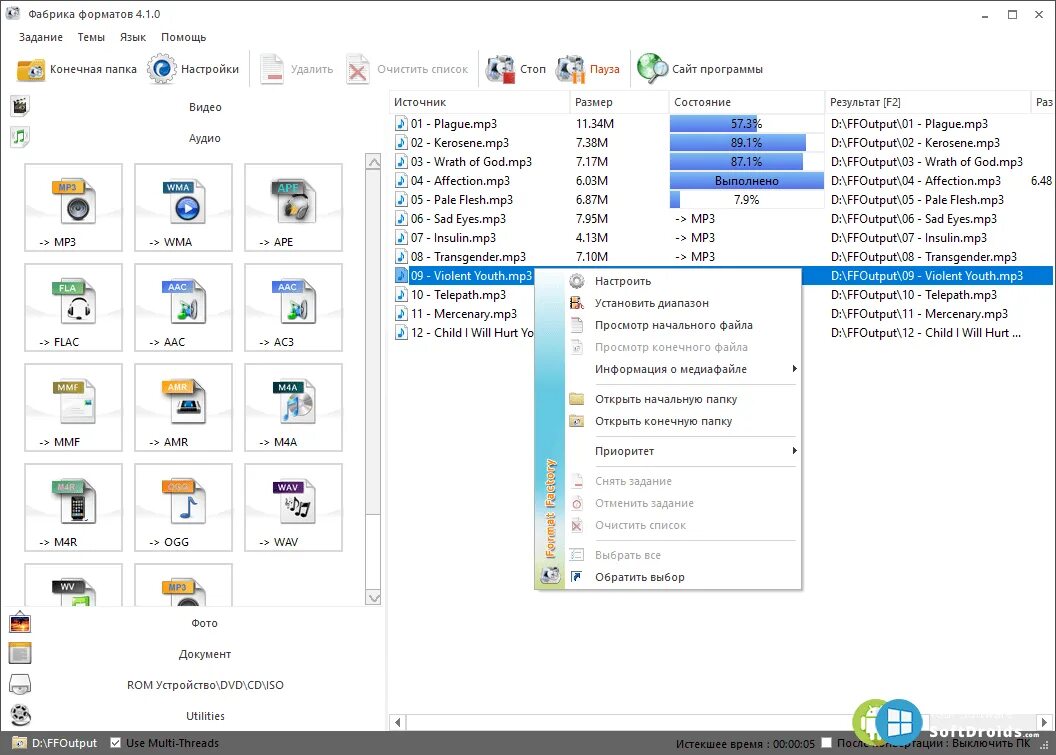The width and height of the screenshot is (1056, 755).
Task: Select the M4A conversion icon
Action: [293, 407]
